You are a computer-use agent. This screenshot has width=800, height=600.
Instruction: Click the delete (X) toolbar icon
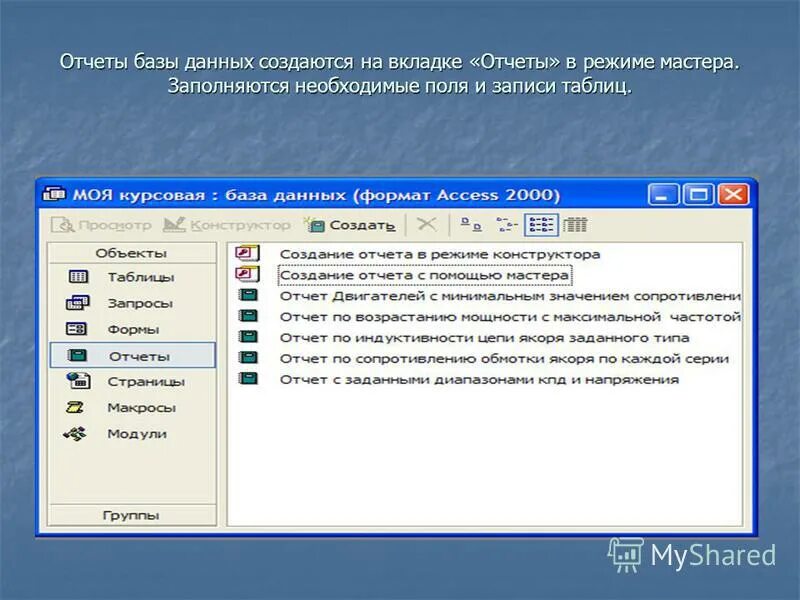pyautogui.click(x=427, y=224)
